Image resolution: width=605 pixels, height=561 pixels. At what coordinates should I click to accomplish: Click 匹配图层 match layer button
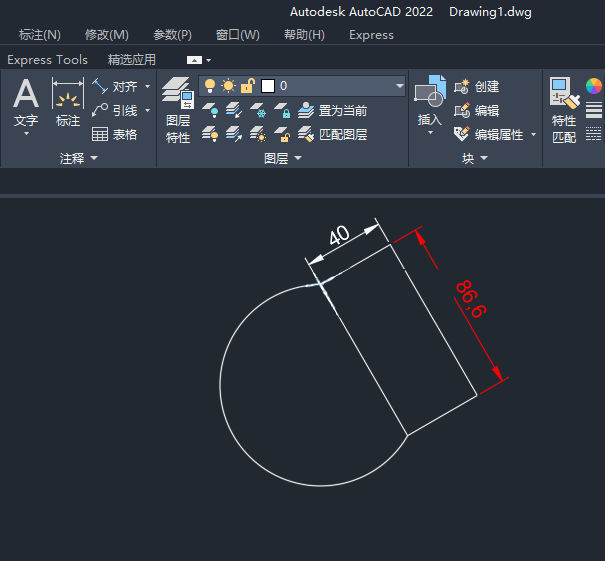pos(333,134)
